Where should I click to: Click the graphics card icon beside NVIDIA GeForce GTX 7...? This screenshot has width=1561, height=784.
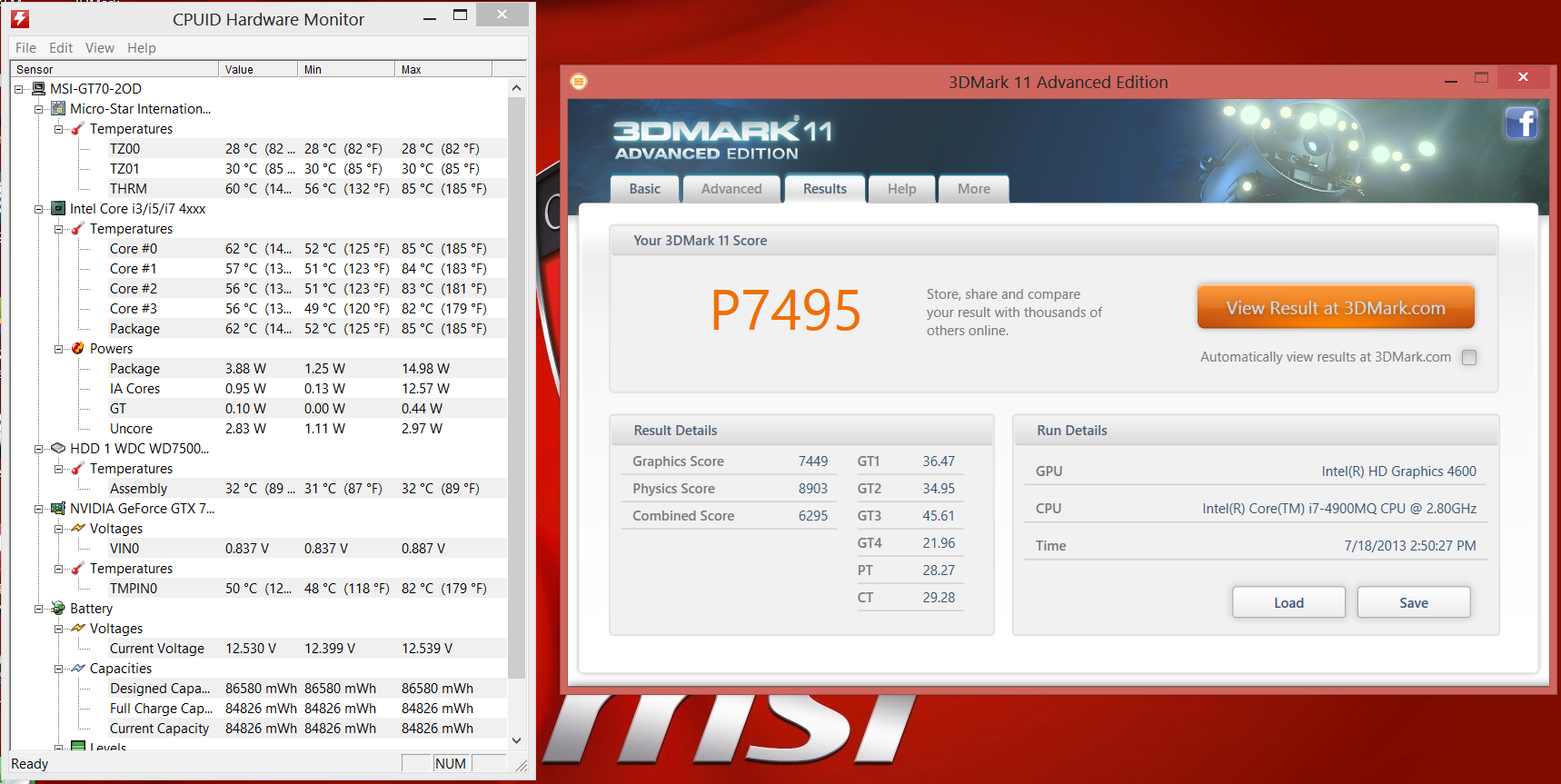58,508
